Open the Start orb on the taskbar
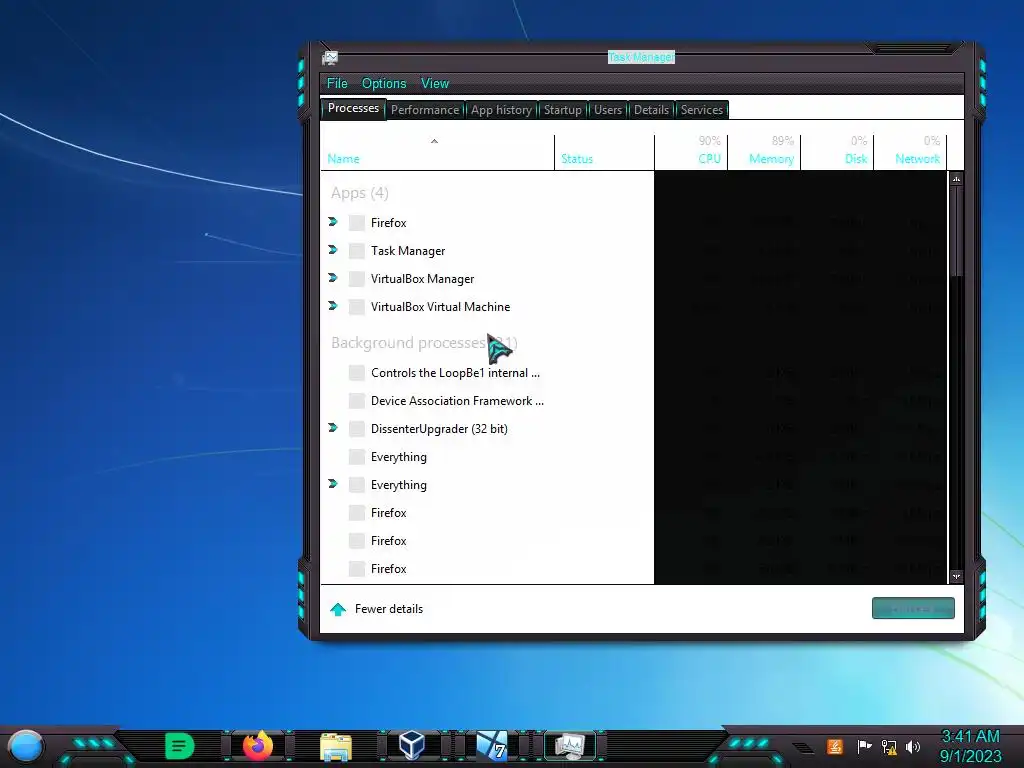 25,746
